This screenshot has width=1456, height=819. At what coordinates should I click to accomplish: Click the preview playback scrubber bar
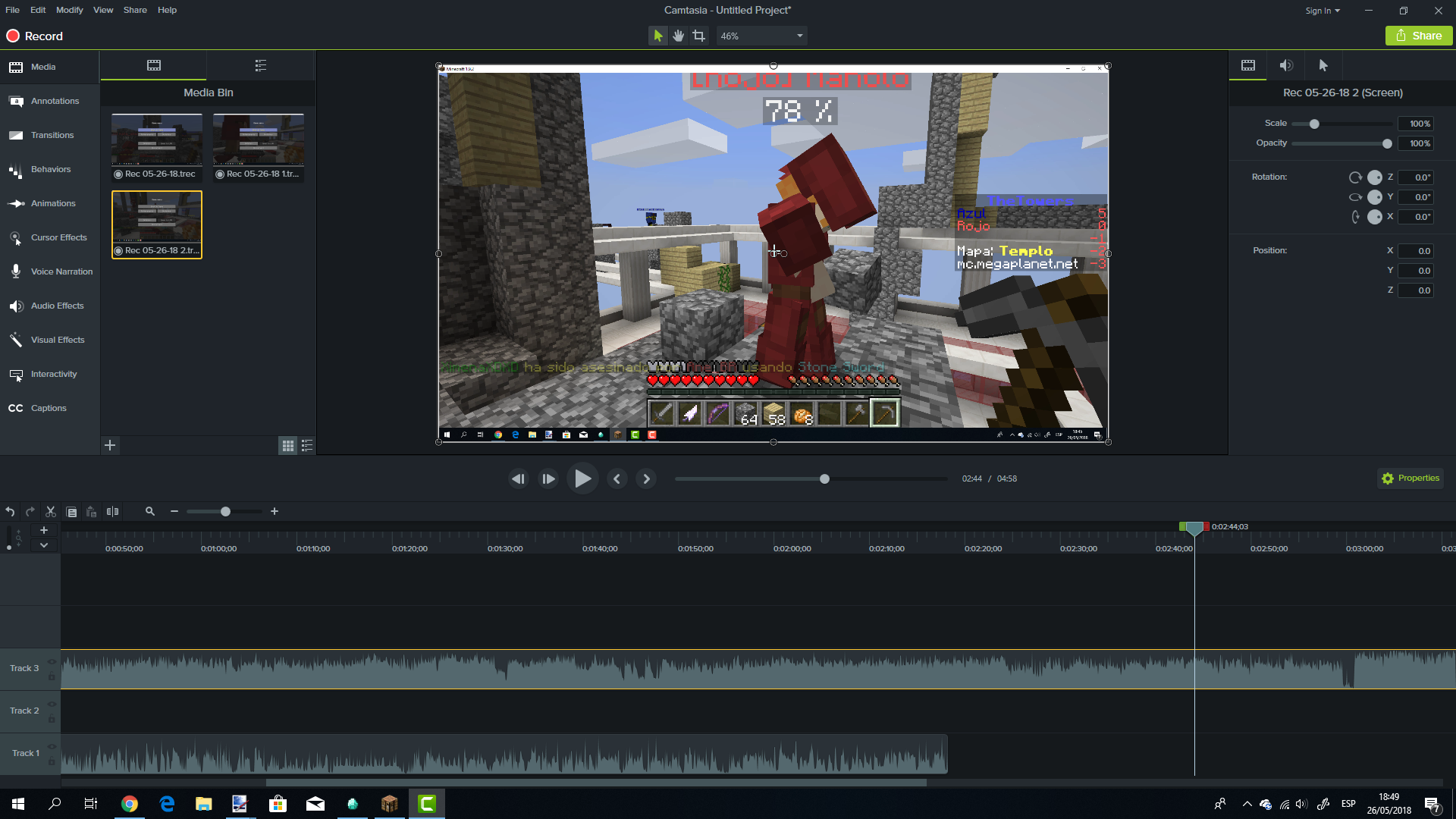[x=811, y=479]
